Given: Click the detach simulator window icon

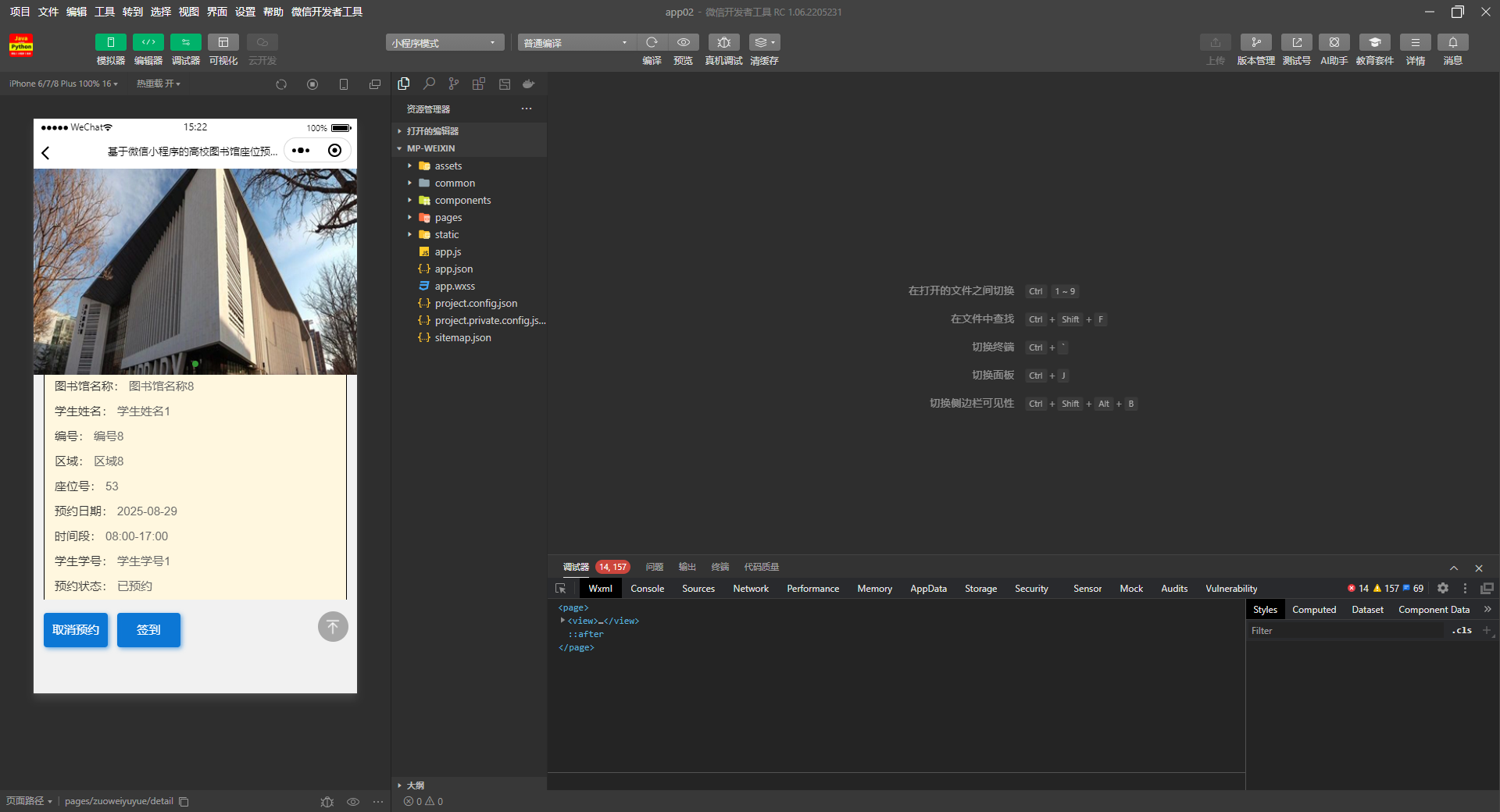Looking at the screenshot, I should point(375,84).
